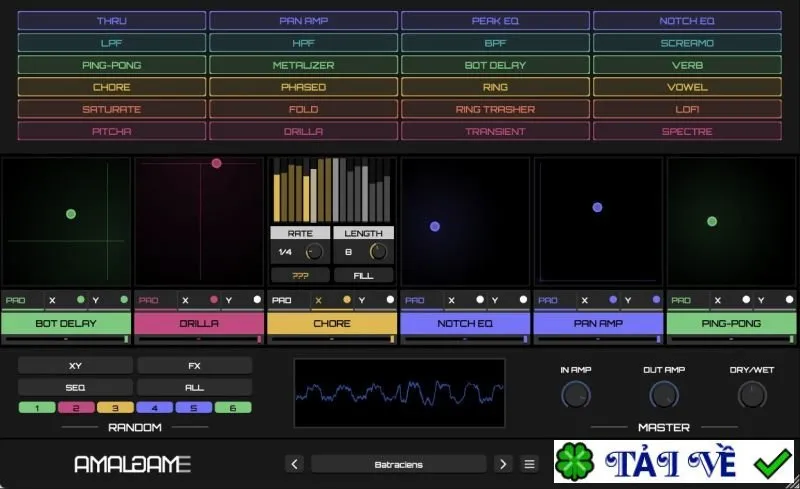Click the DRY/WET knob

click(752, 395)
